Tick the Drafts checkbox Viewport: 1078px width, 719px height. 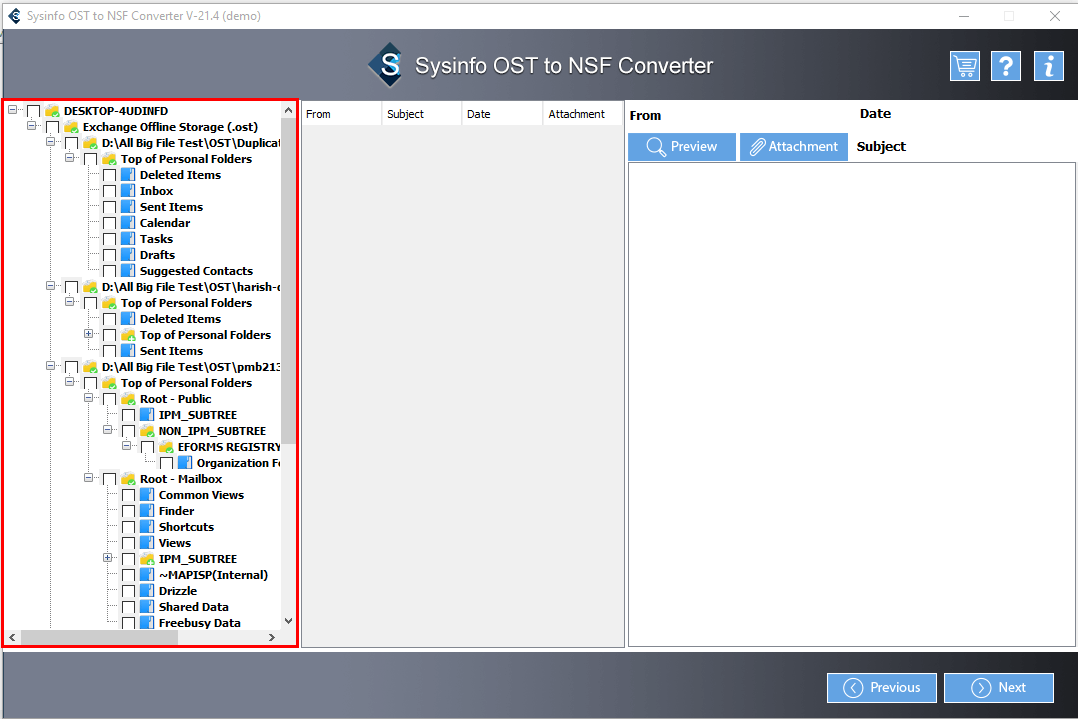(x=109, y=256)
